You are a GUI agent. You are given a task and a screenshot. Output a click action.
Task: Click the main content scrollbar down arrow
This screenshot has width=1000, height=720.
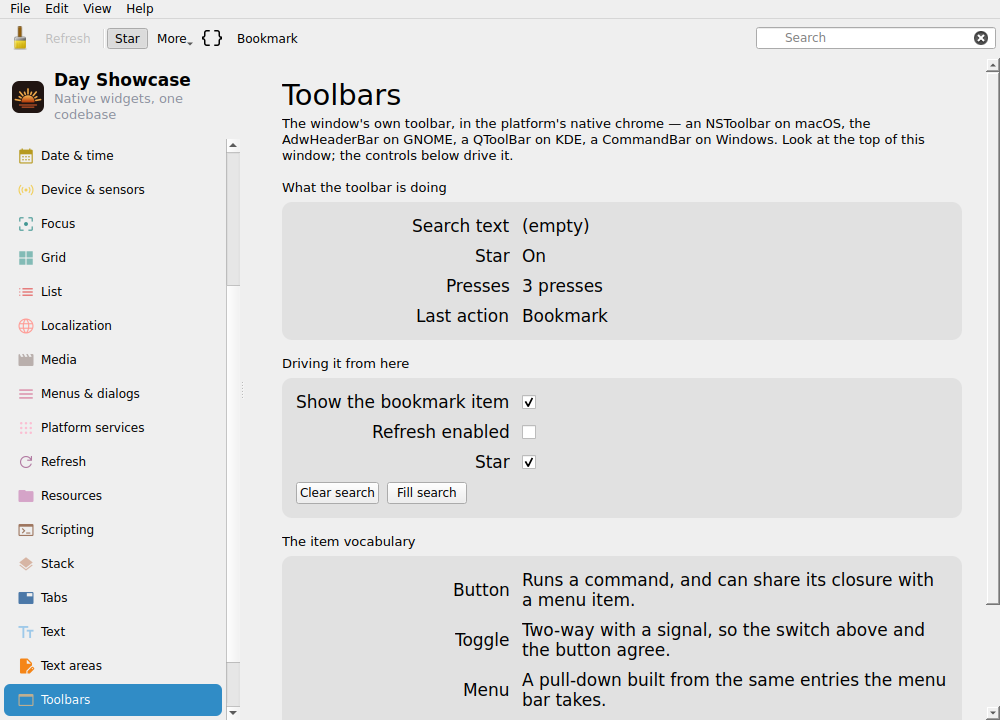point(993,712)
